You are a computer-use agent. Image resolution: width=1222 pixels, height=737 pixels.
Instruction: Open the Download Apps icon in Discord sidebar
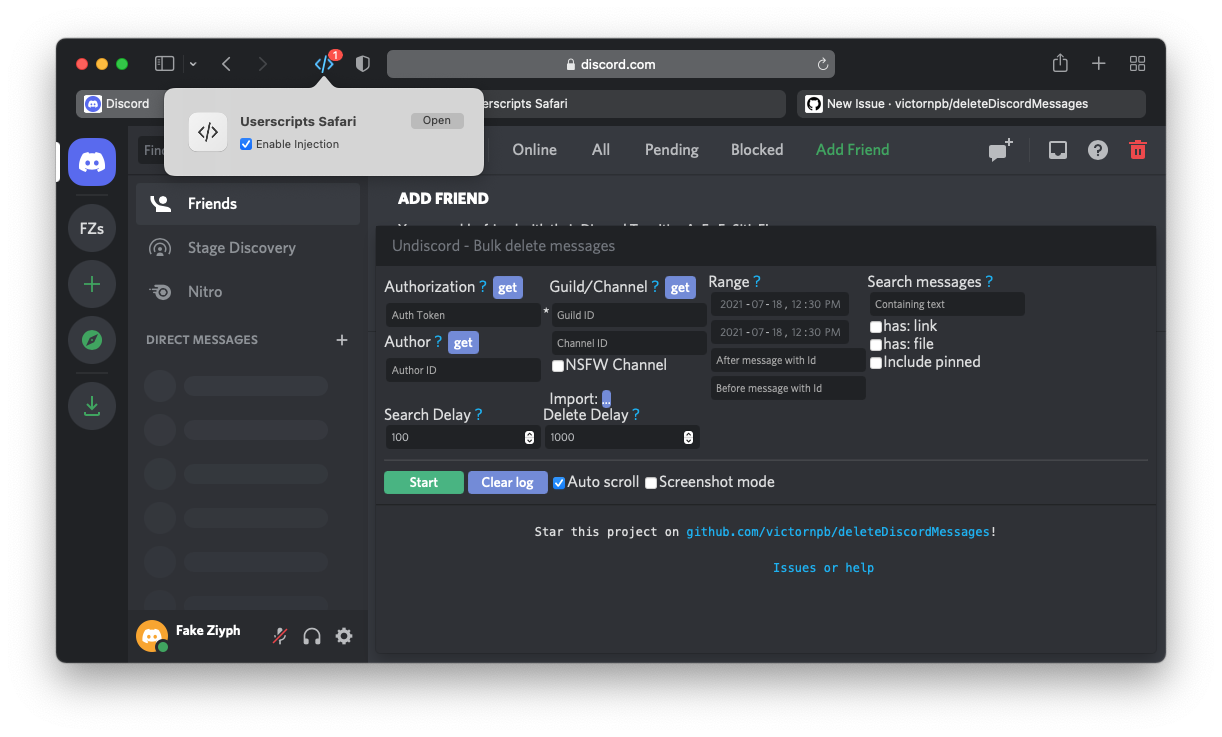point(91,406)
